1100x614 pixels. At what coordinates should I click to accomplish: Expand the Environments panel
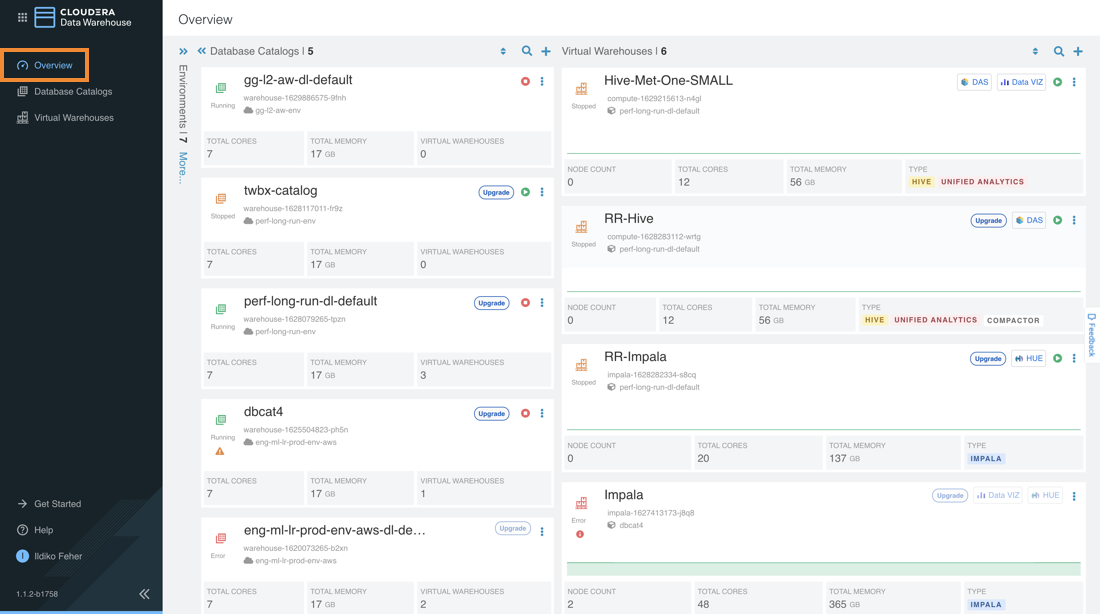(x=183, y=51)
